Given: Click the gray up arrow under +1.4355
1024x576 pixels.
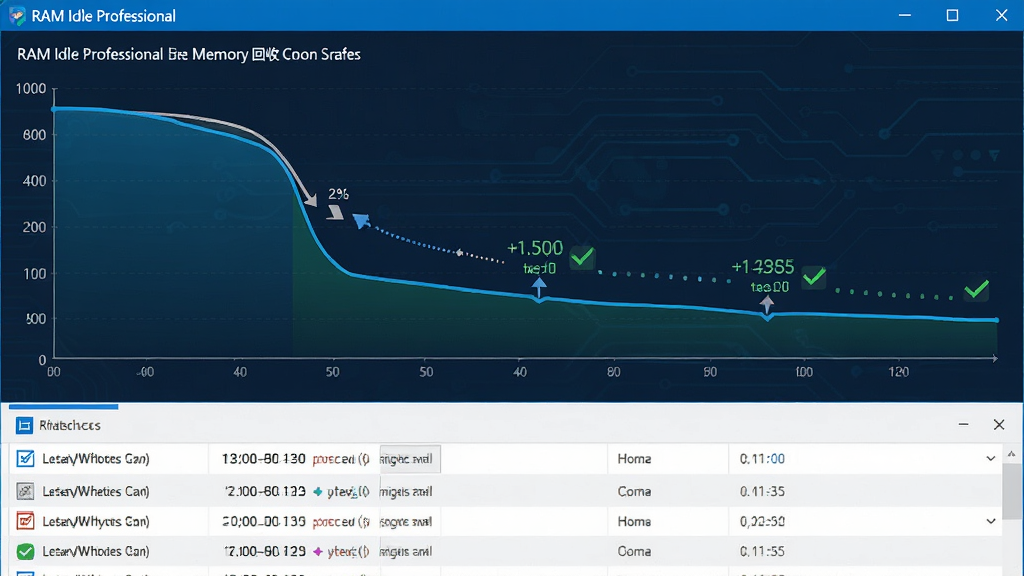Looking at the screenshot, I should (x=767, y=304).
